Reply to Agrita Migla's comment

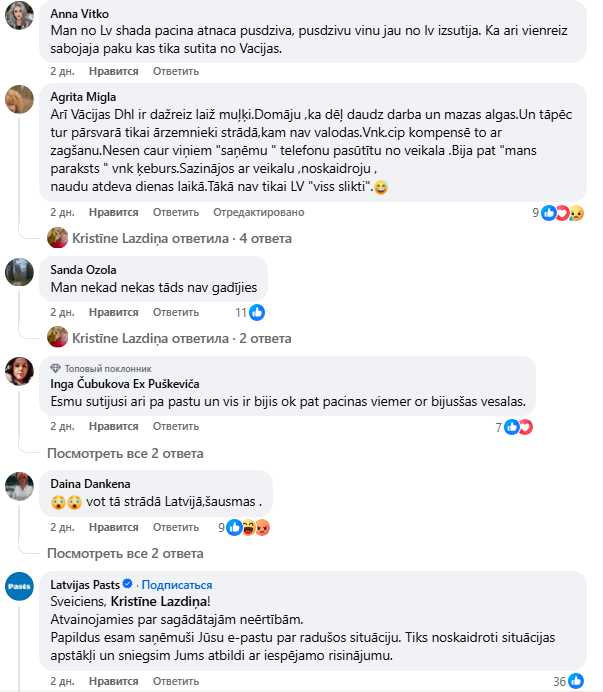[176, 212]
